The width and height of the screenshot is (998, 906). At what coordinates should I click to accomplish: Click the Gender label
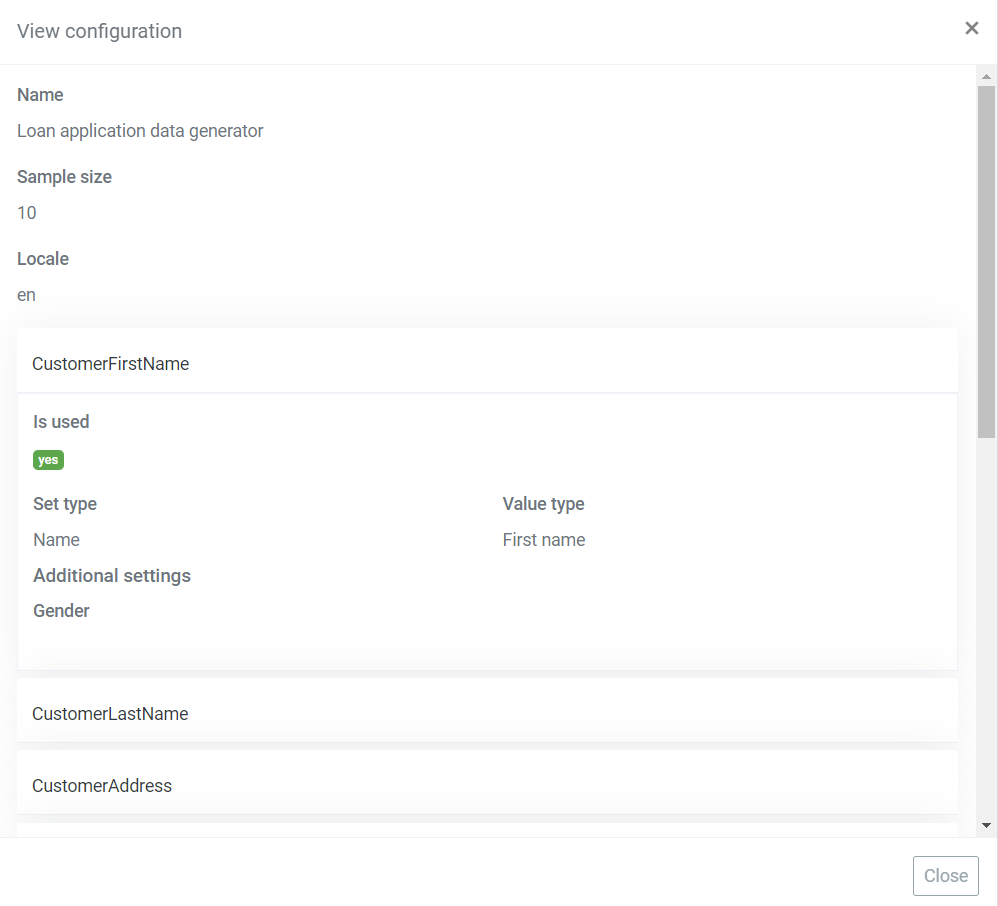click(x=61, y=611)
